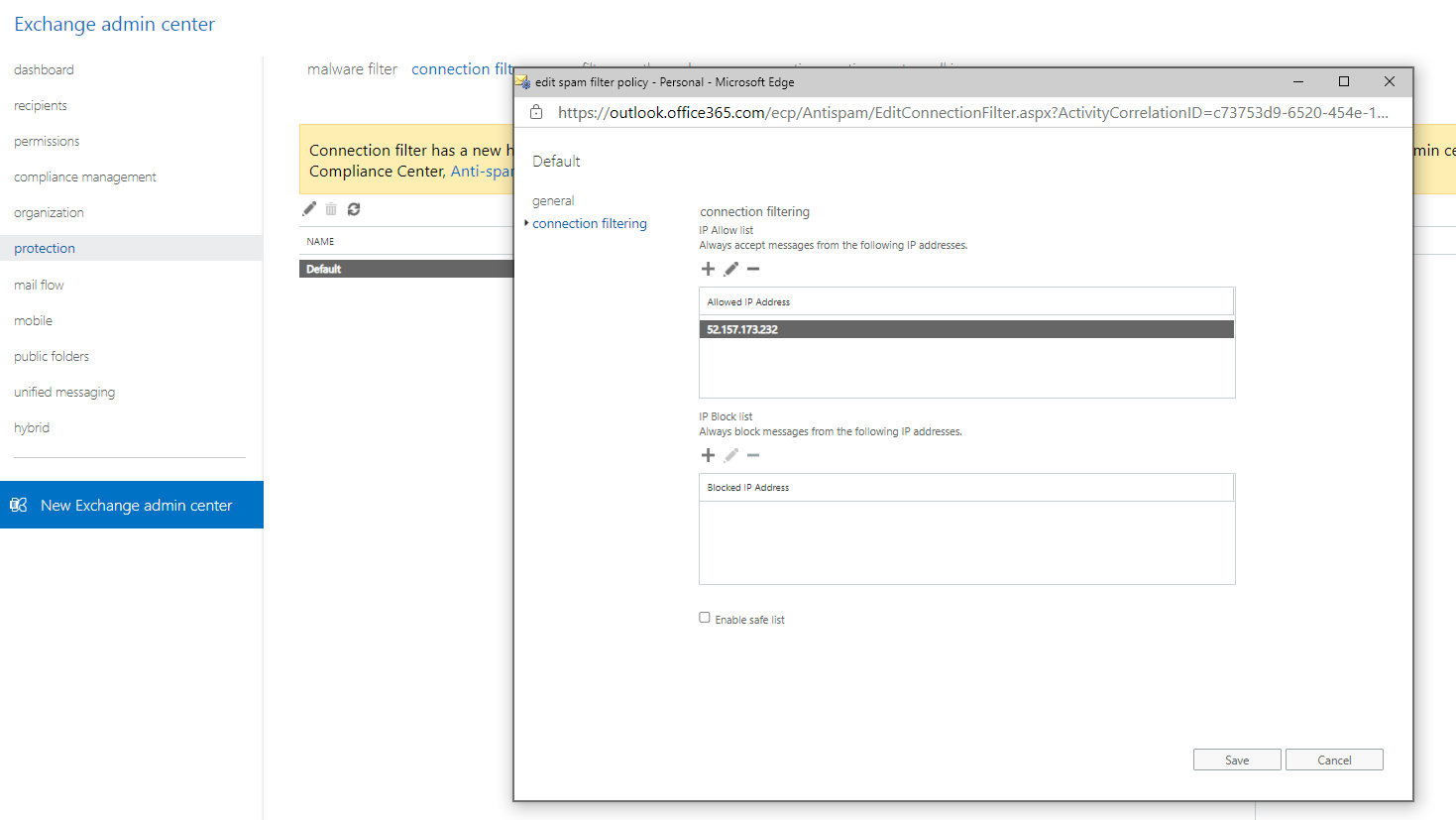The height and width of the screenshot is (820, 1456).
Task: Click the Default policy name heading
Action: (x=556, y=161)
